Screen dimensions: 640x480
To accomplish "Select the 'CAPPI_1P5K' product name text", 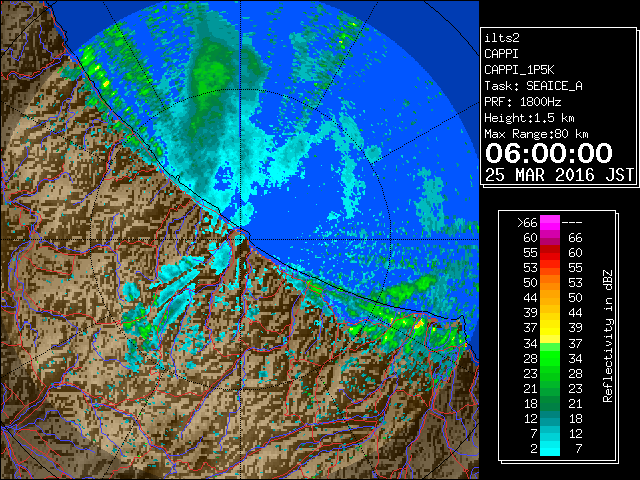I will point(519,70).
